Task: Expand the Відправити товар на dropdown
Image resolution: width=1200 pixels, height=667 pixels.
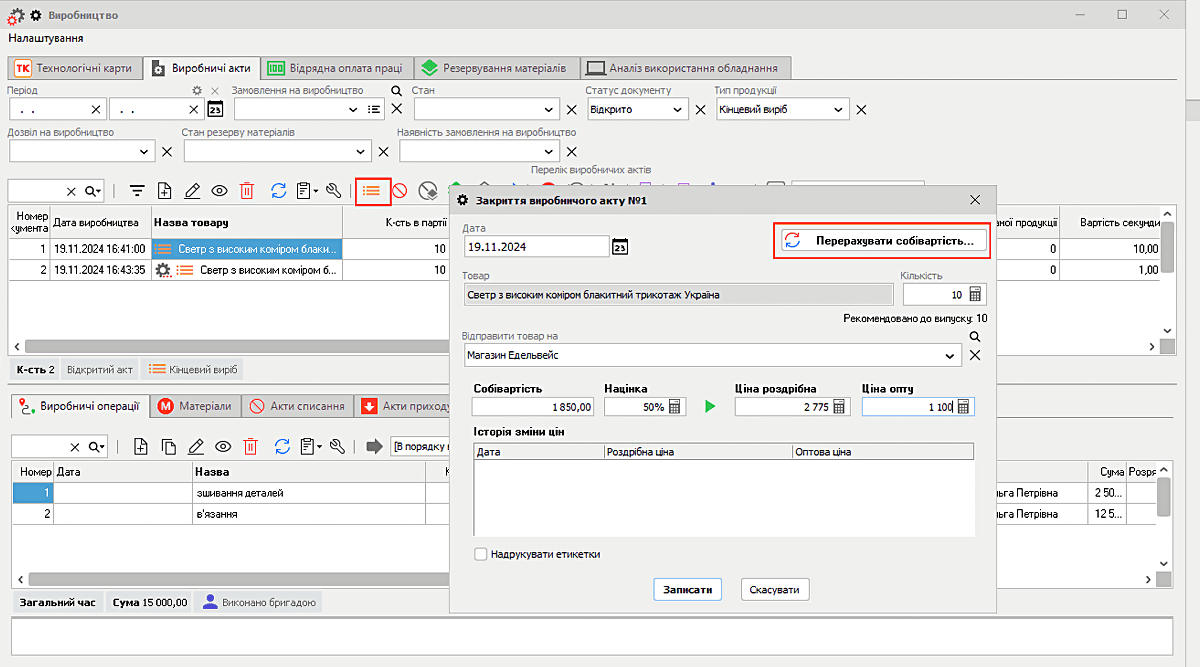Action: point(949,355)
